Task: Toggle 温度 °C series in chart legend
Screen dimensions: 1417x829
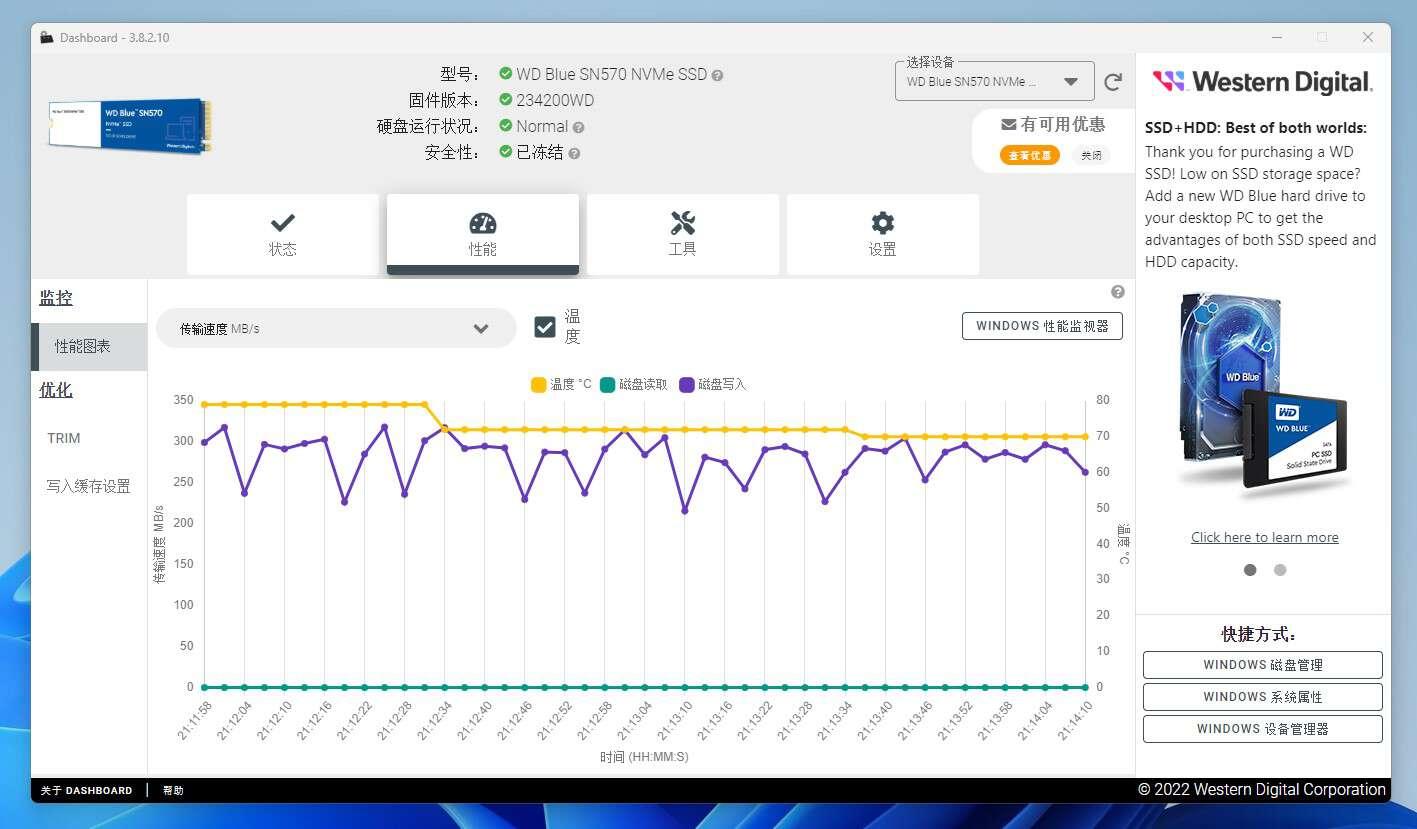Action: coord(561,384)
